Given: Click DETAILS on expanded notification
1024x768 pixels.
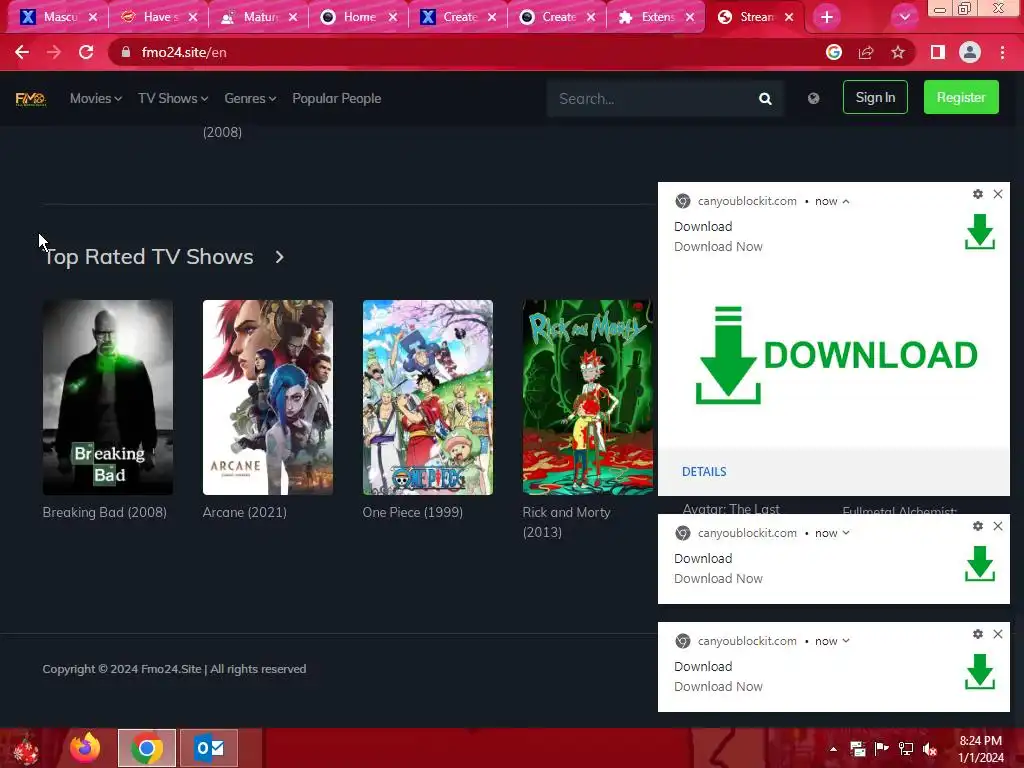Looking at the screenshot, I should [x=704, y=472].
